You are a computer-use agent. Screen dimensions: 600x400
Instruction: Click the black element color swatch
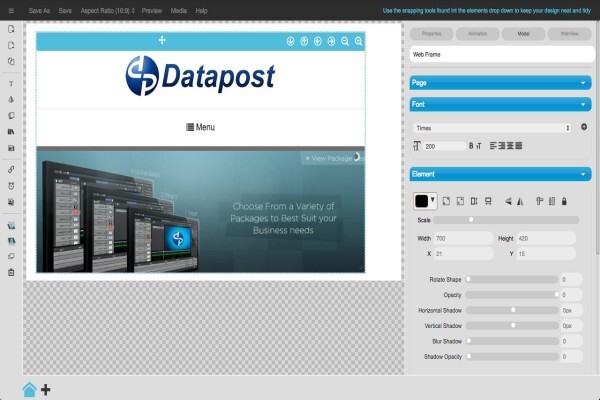tap(421, 201)
